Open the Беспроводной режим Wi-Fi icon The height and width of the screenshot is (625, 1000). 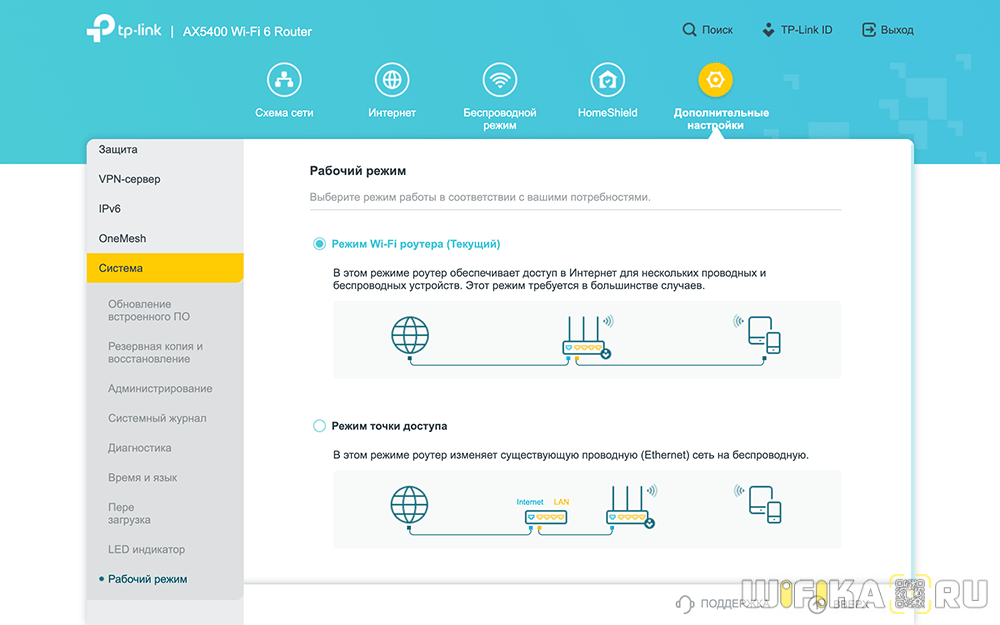[x=499, y=80]
